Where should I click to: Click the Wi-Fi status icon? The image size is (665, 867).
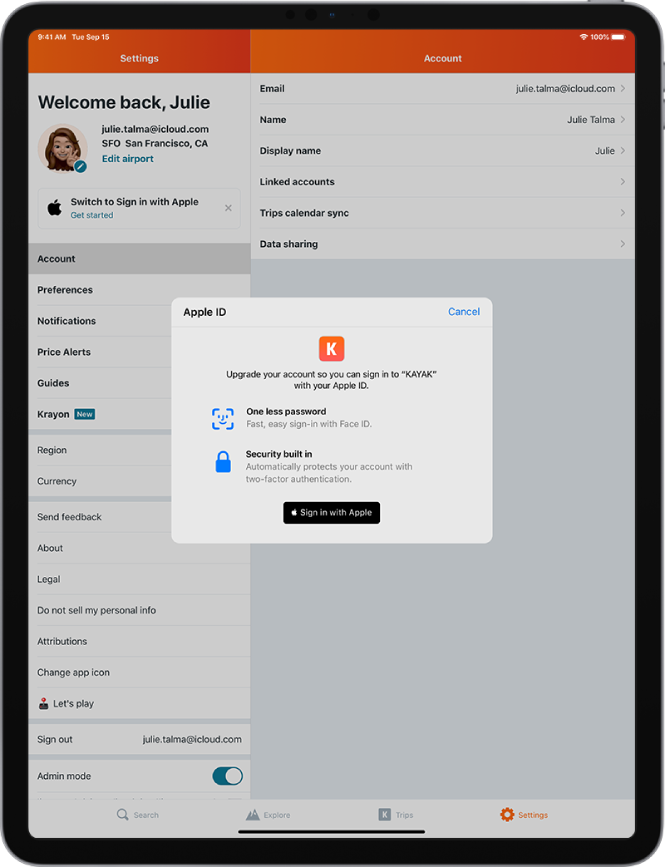pos(583,37)
